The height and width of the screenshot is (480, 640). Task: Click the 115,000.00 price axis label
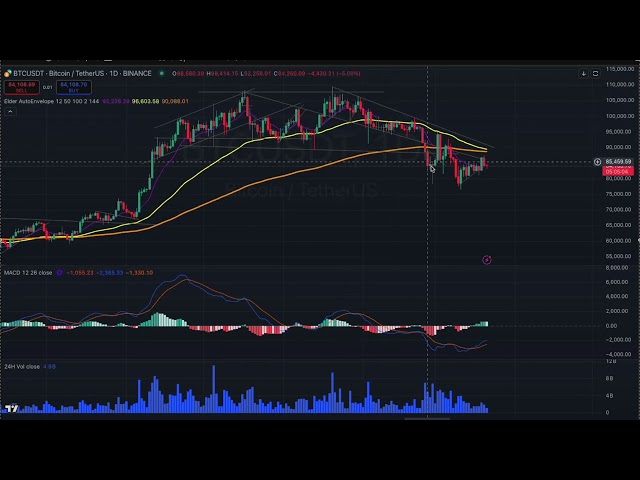point(620,69)
